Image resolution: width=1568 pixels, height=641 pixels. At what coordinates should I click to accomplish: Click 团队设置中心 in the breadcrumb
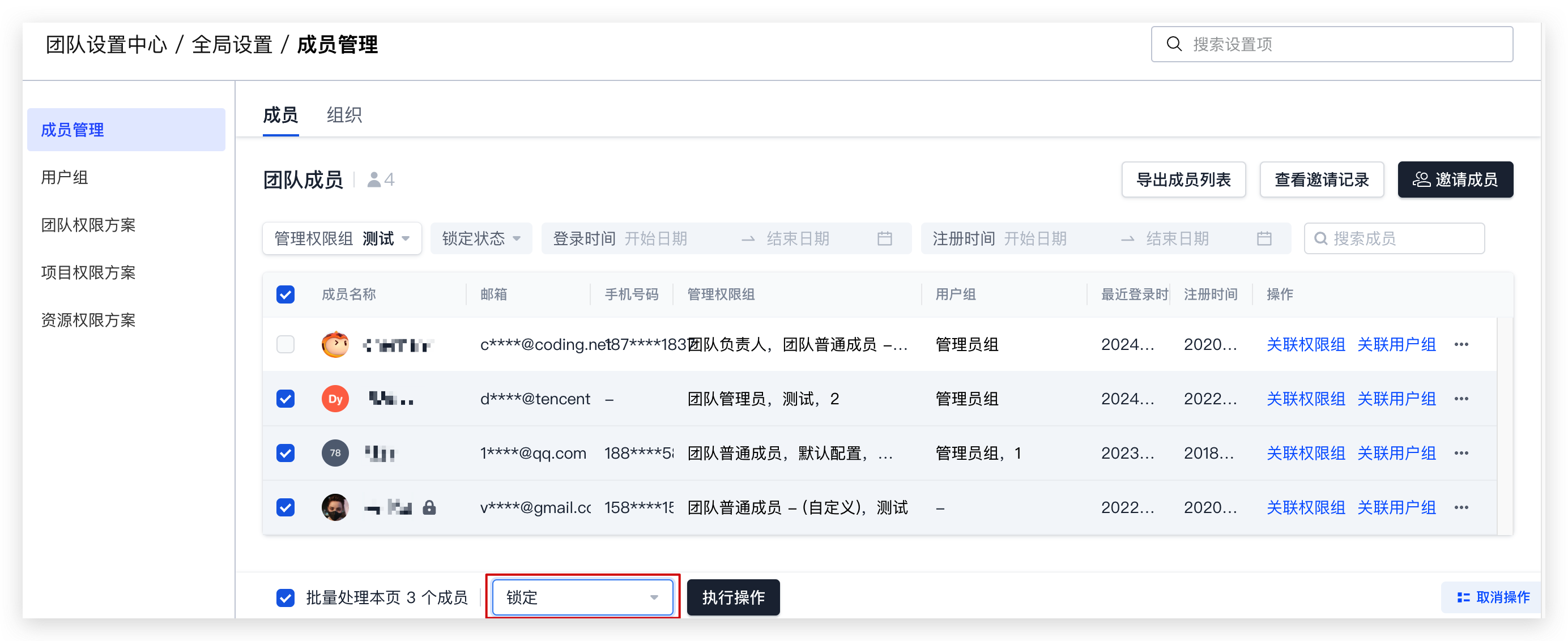coord(106,44)
